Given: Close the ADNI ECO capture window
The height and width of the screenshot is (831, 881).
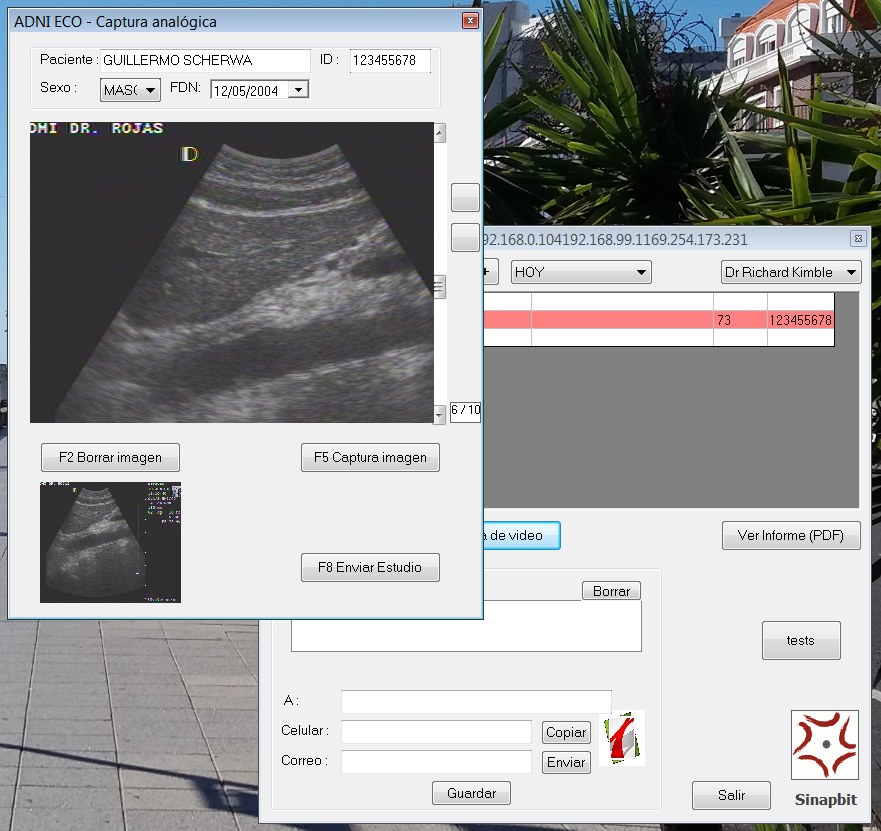Looking at the screenshot, I should coord(470,21).
